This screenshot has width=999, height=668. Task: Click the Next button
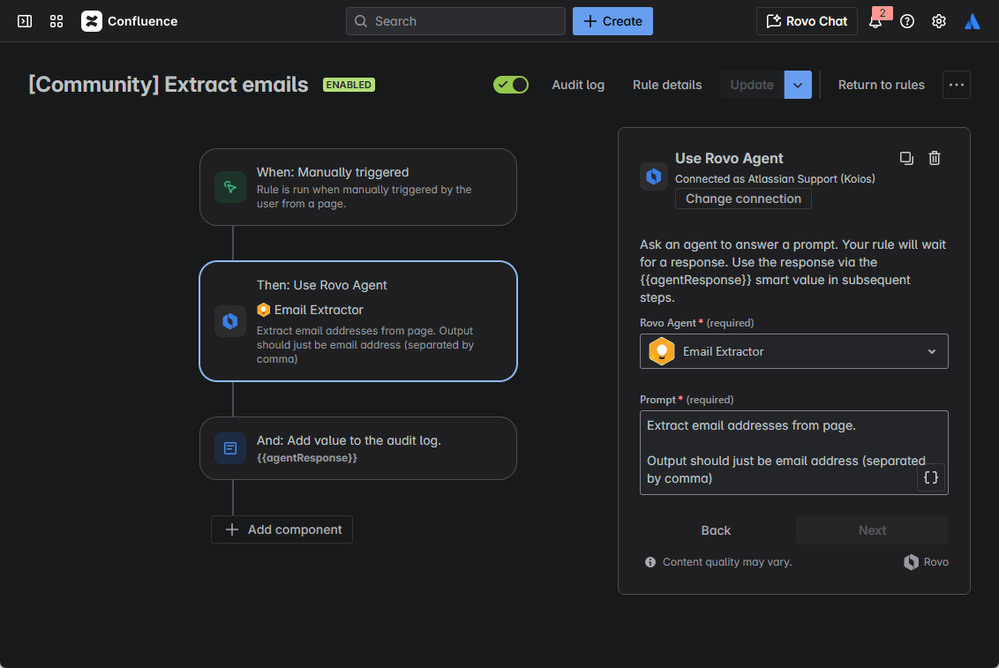[872, 530]
